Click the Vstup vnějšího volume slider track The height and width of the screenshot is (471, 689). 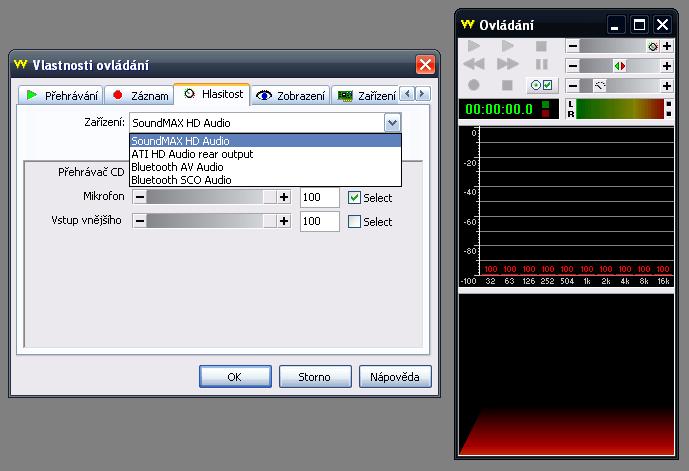pyautogui.click(x=212, y=221)
